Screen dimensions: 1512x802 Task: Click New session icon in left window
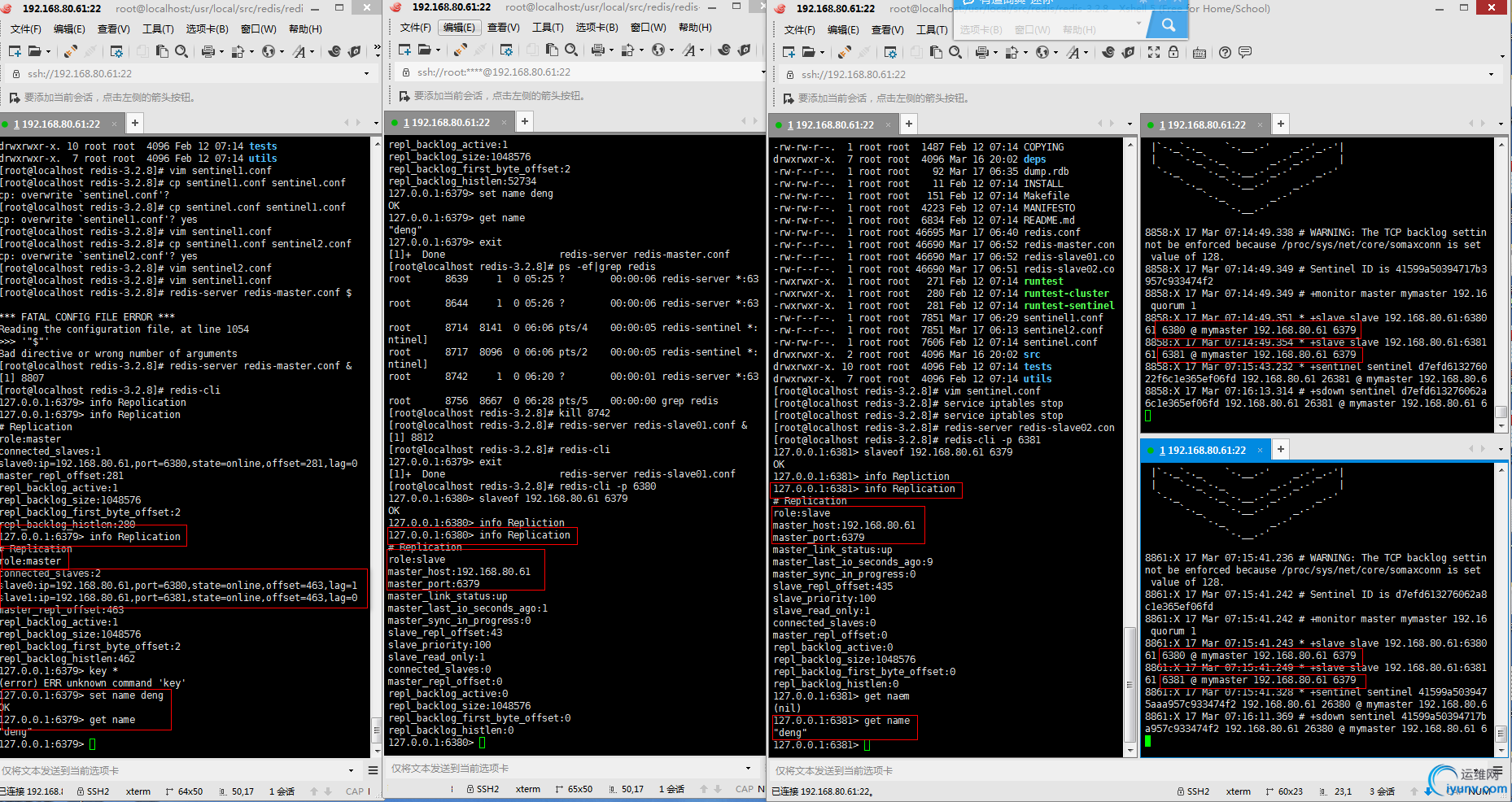coord(15,51)
